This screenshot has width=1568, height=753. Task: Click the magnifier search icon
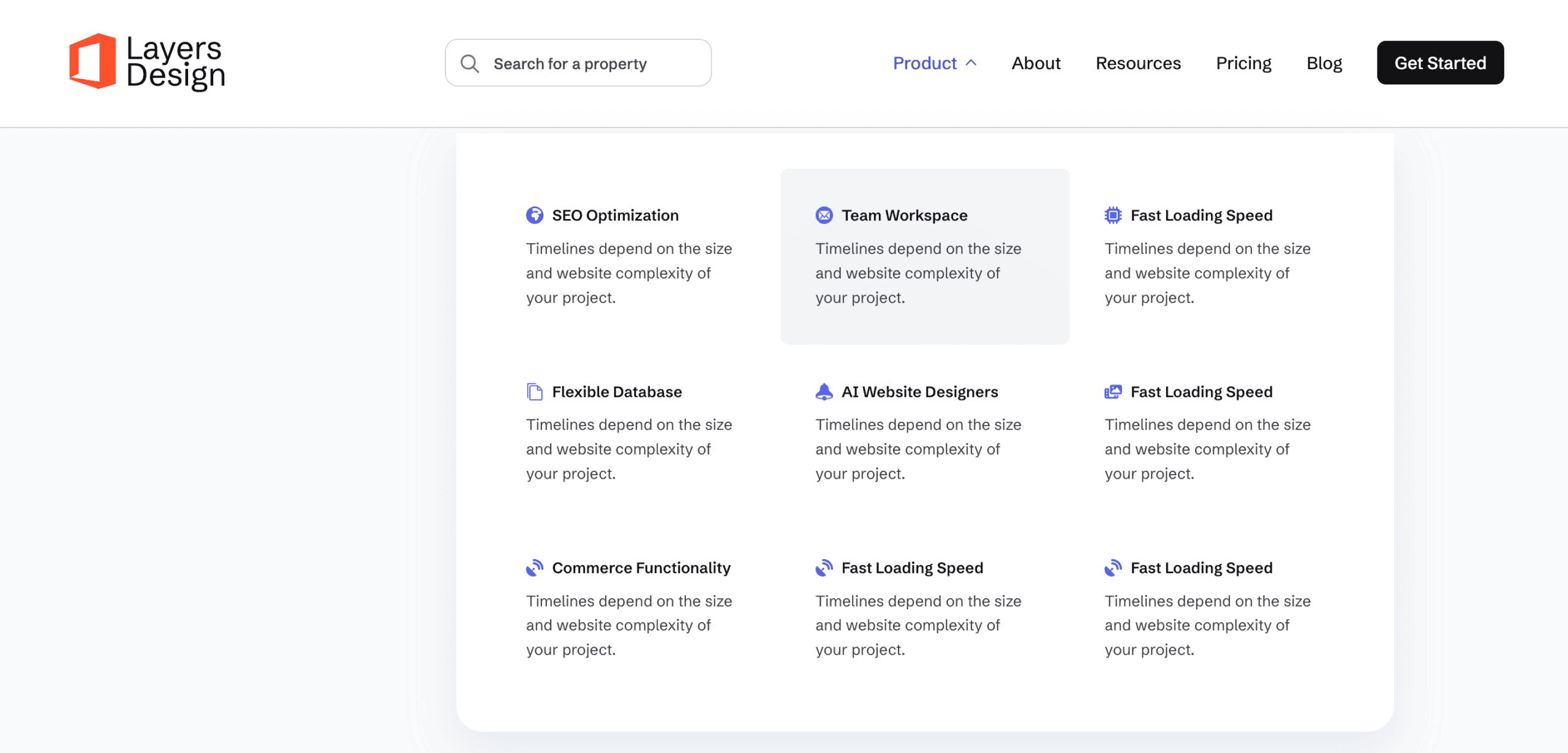[x=470, y=63]
